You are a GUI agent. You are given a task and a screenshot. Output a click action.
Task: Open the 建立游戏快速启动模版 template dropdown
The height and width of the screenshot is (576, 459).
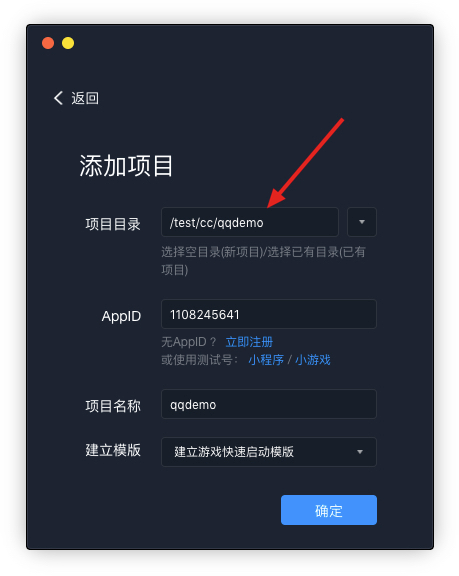click(x=269, y=452)
